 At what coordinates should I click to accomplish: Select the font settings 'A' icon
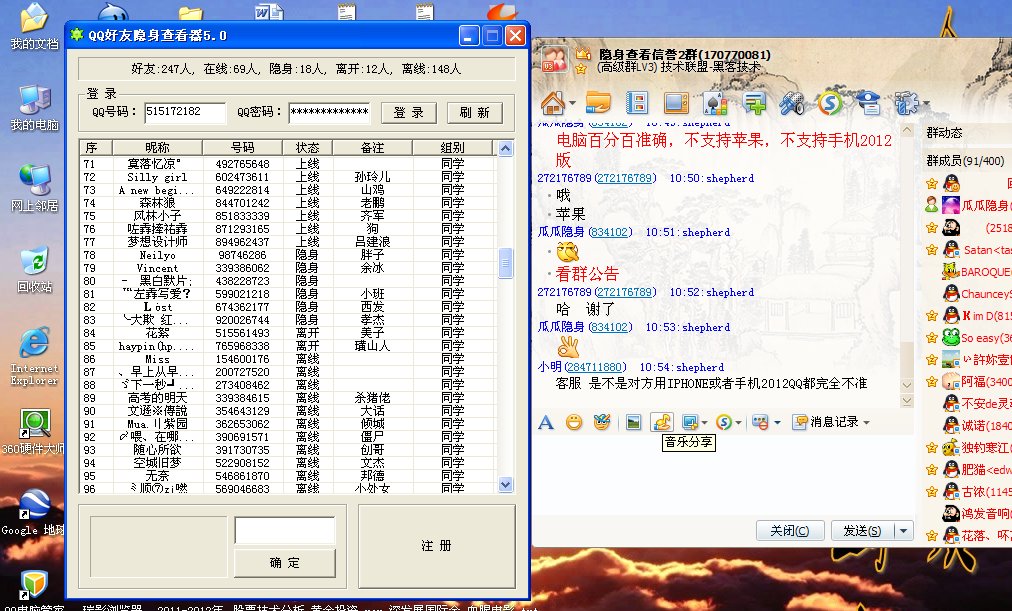pyautogui.click(x=544, y=422)
